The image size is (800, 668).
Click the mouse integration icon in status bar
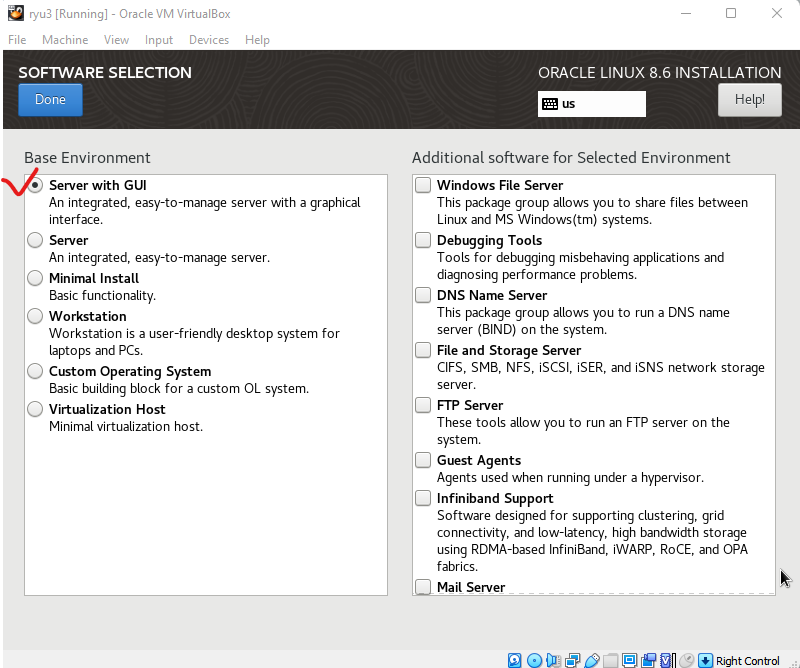pos(687,660)
